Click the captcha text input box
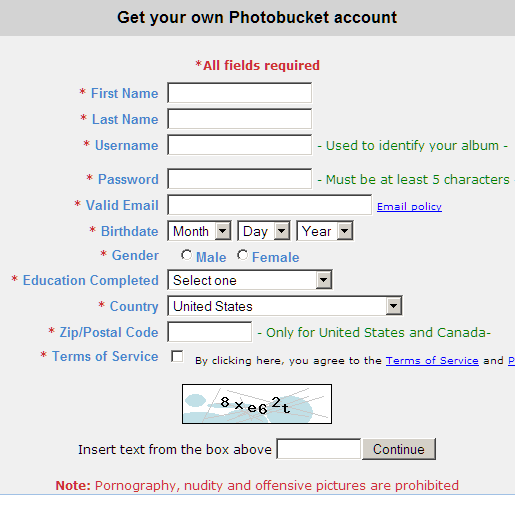 click(319, 449)
